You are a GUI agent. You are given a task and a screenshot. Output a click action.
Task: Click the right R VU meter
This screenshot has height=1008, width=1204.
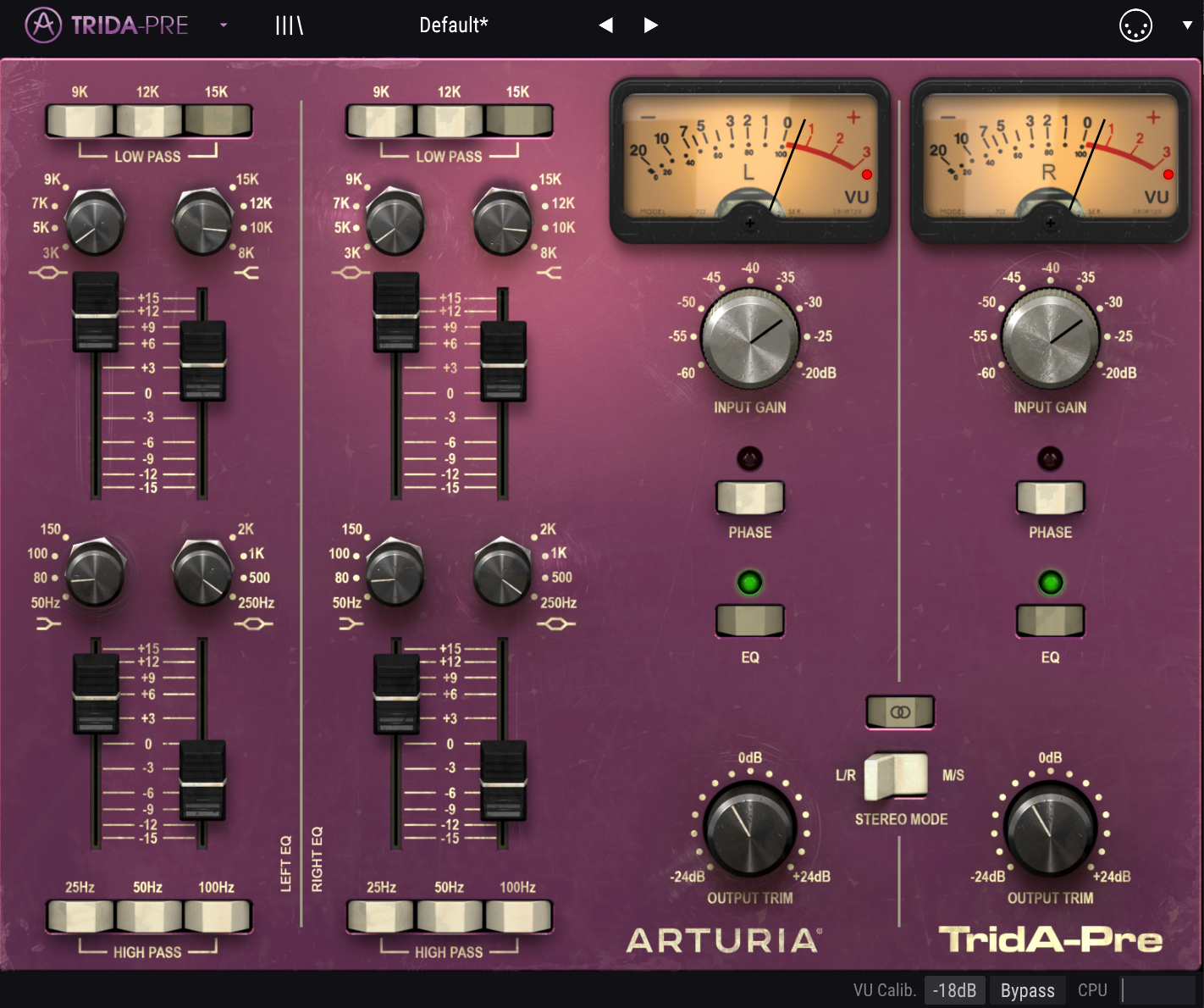(x=1050, y=161)
